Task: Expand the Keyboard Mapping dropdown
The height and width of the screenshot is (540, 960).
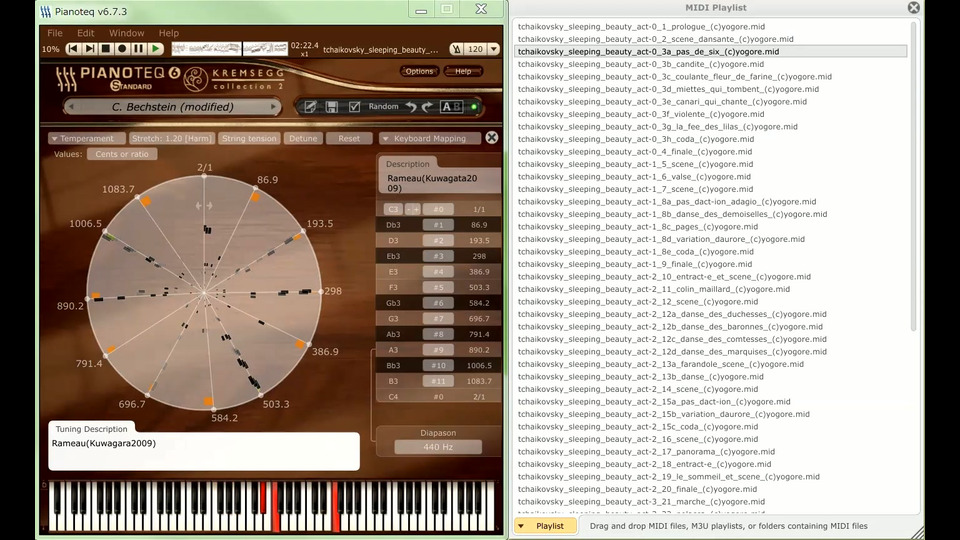Action: pos(430,138)
